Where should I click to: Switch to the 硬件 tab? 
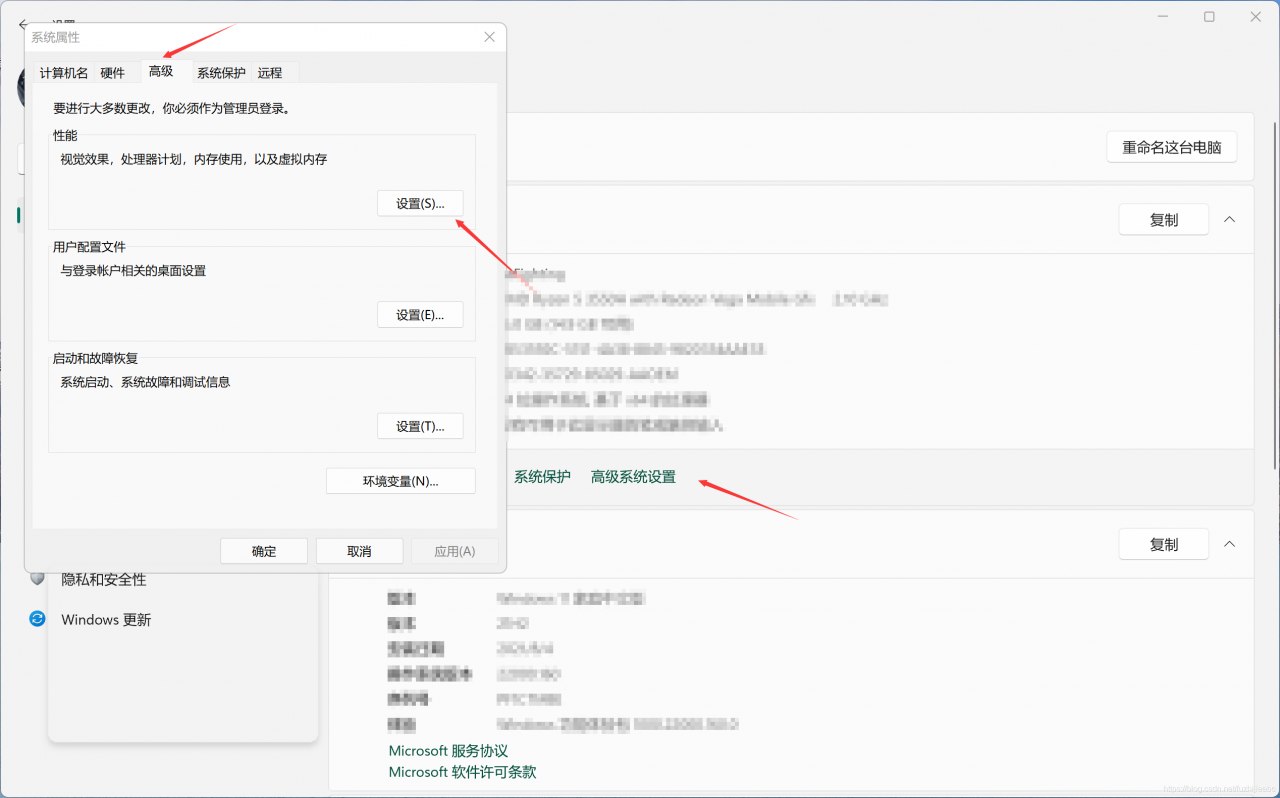tap(113, 73)
